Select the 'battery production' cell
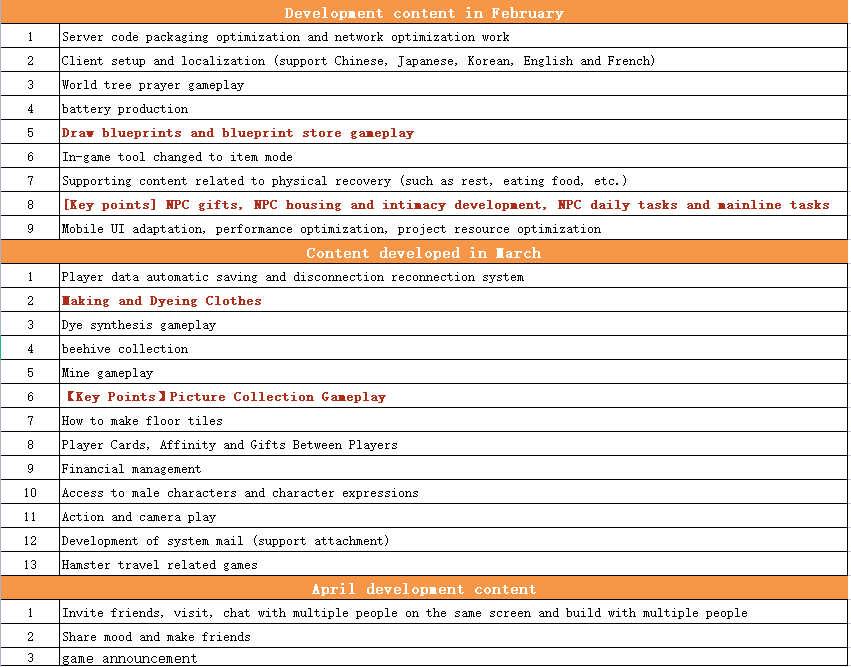This screenshot has height=667, width=851. 124,109
